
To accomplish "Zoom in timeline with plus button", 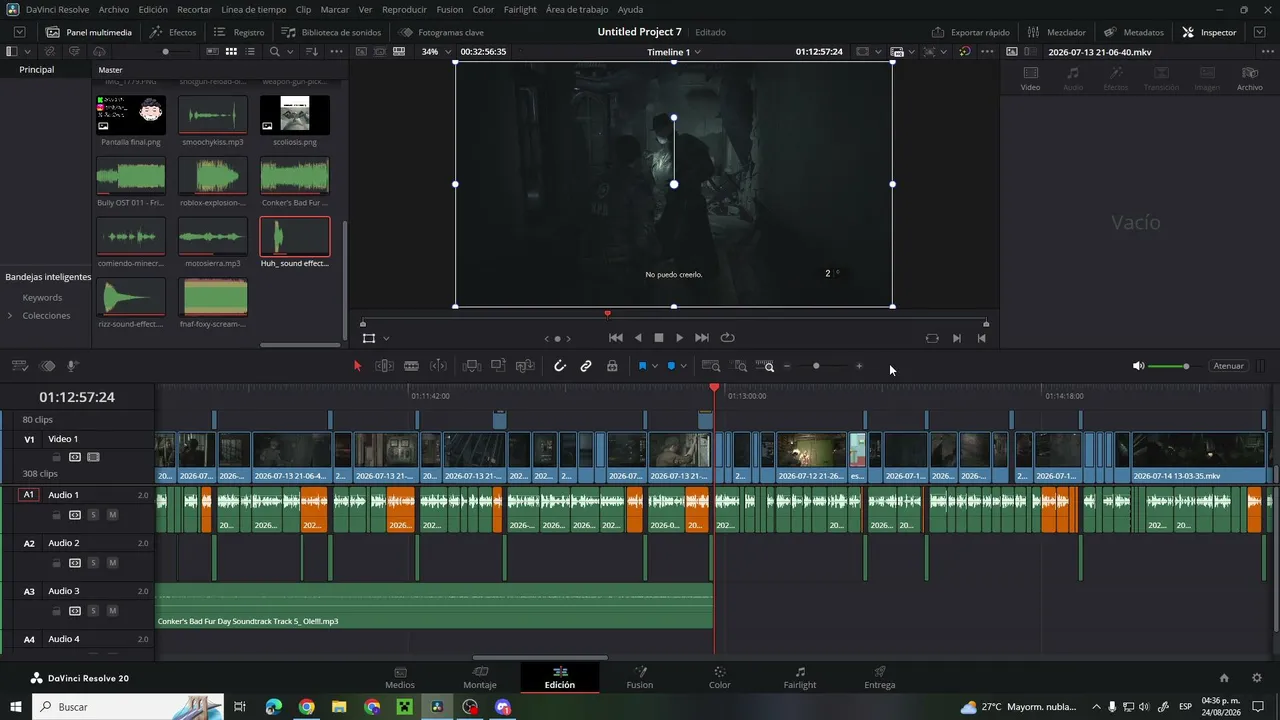I will click(859, 366).
